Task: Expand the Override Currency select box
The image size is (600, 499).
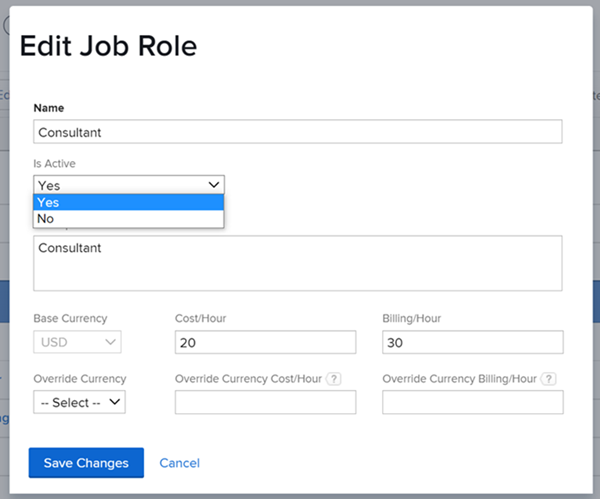Action: point(78,402)
